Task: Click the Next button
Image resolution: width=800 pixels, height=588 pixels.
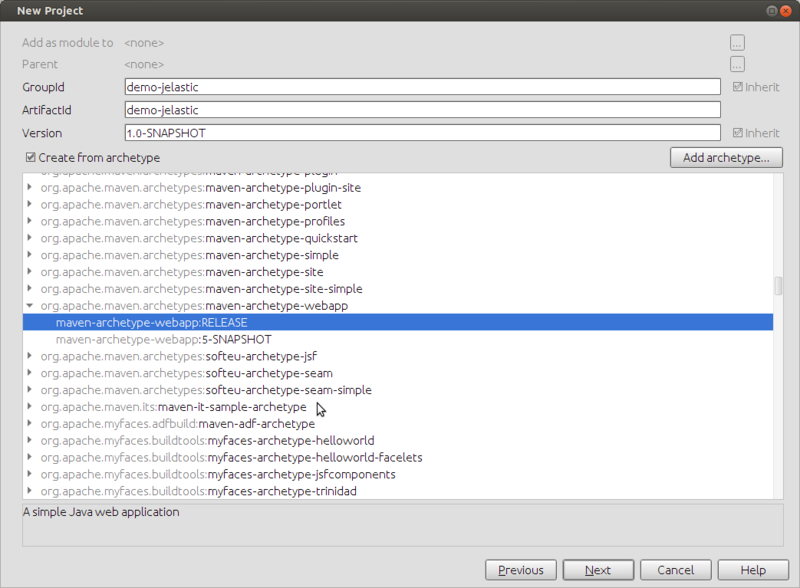Action: tap(598, 570)
